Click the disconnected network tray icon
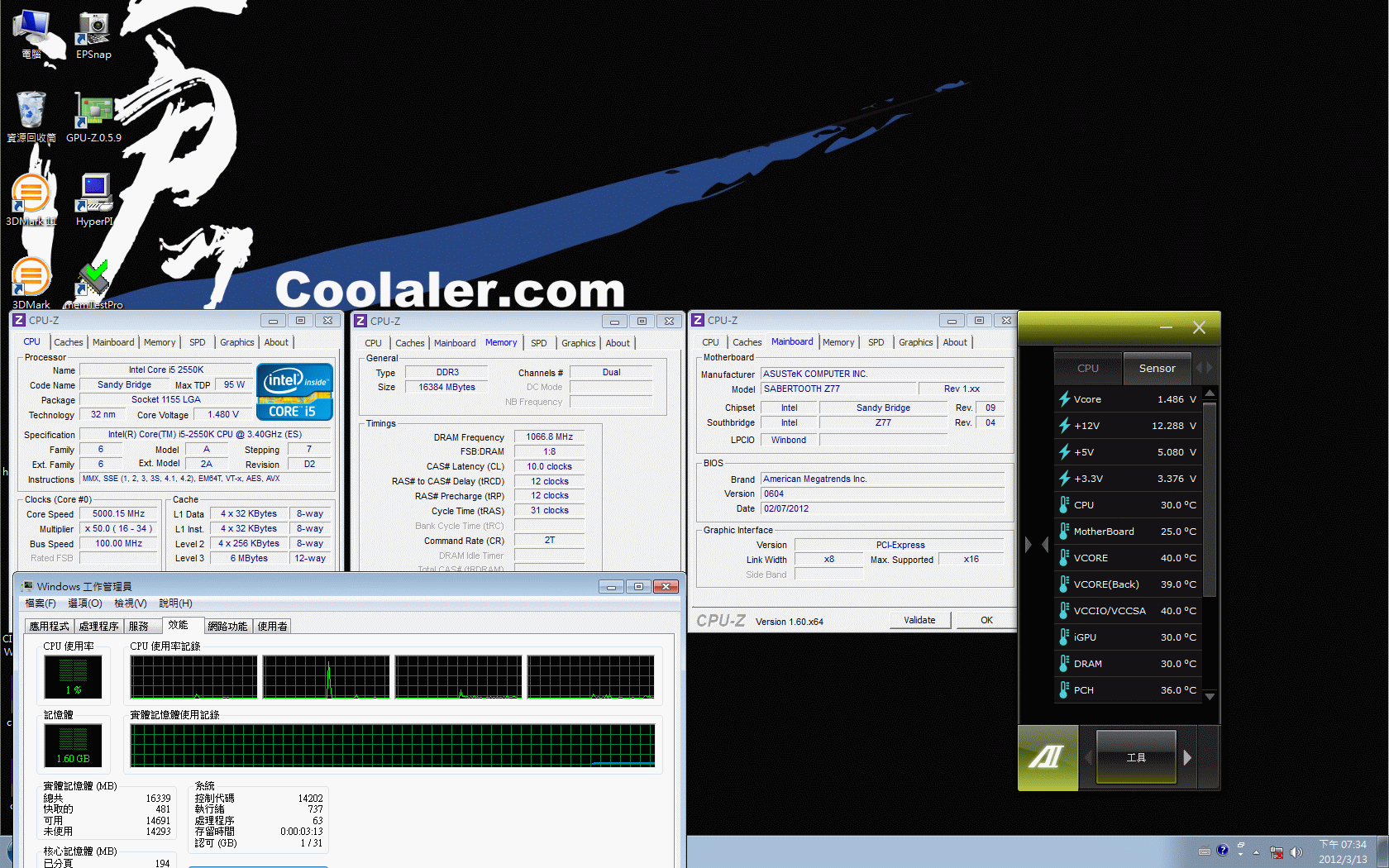The image size is (1389, 868). pos(1277,852)
